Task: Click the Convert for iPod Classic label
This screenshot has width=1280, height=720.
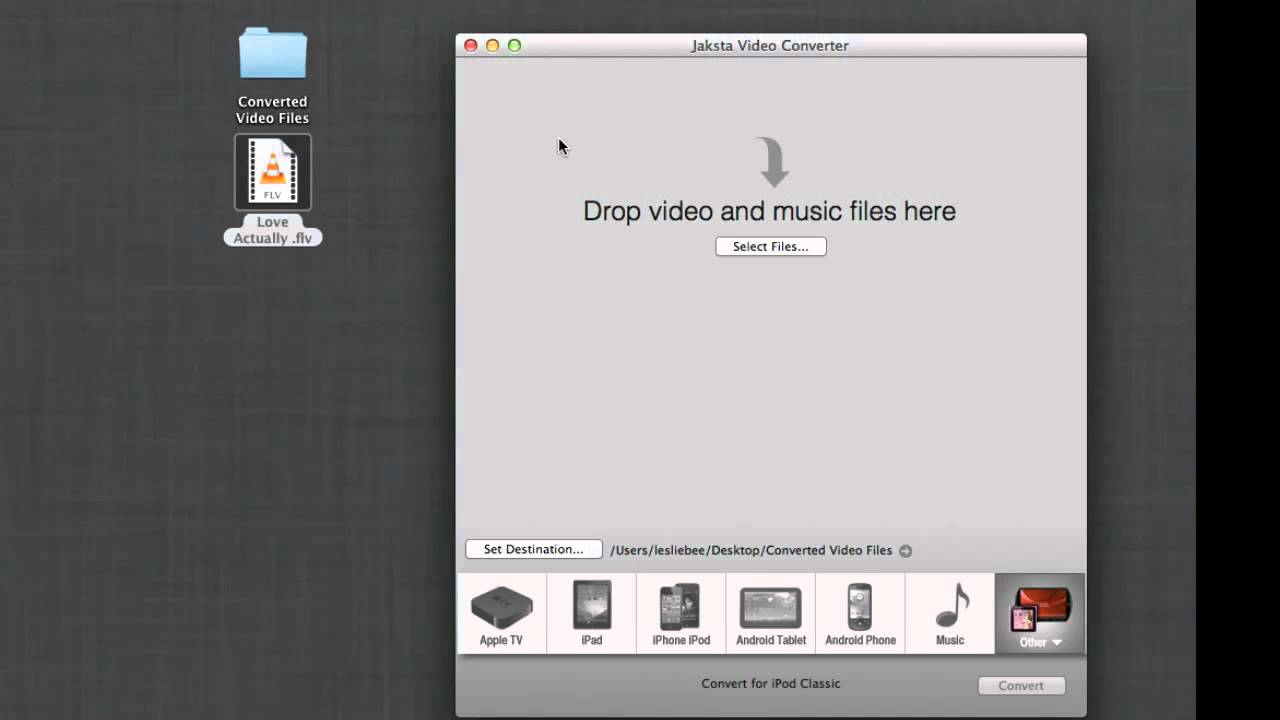Action: (x=771, y=684)
